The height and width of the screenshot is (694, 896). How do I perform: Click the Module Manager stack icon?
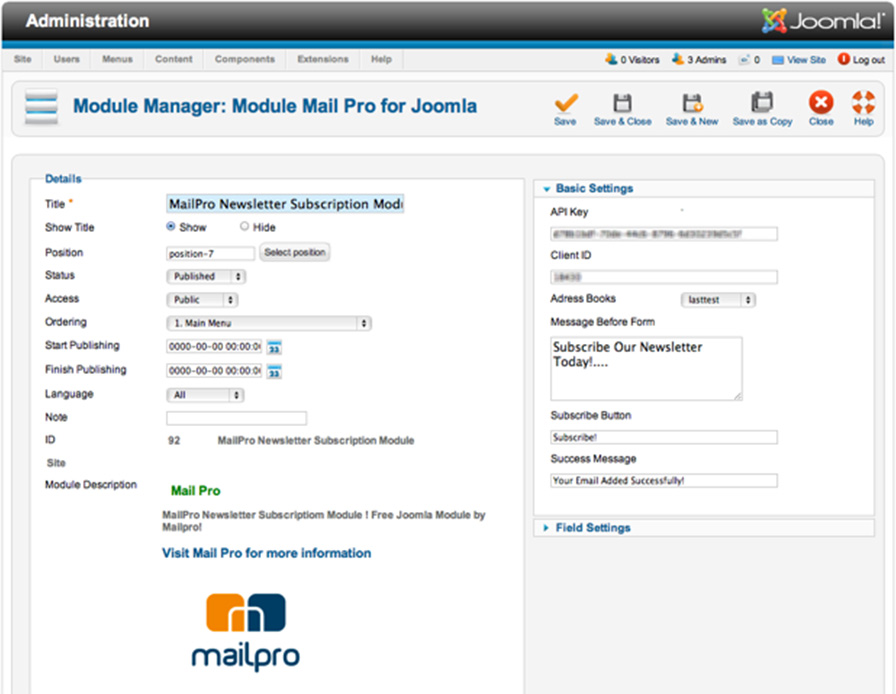41,106
